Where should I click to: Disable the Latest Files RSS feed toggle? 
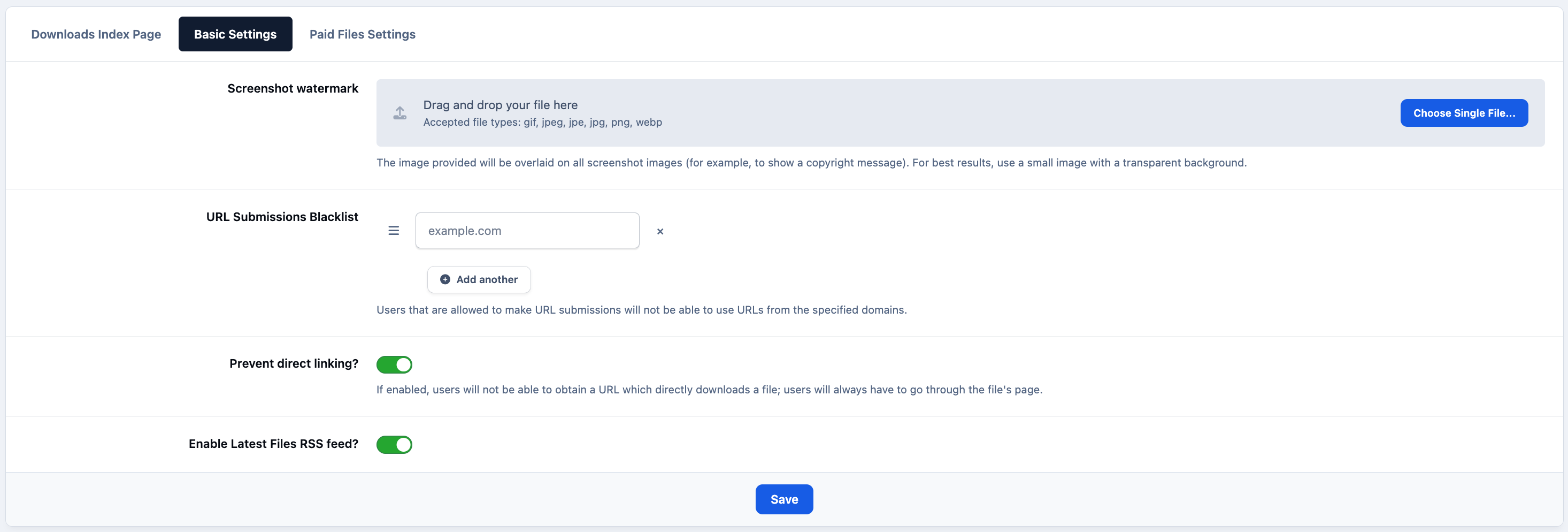coord(394,444)
